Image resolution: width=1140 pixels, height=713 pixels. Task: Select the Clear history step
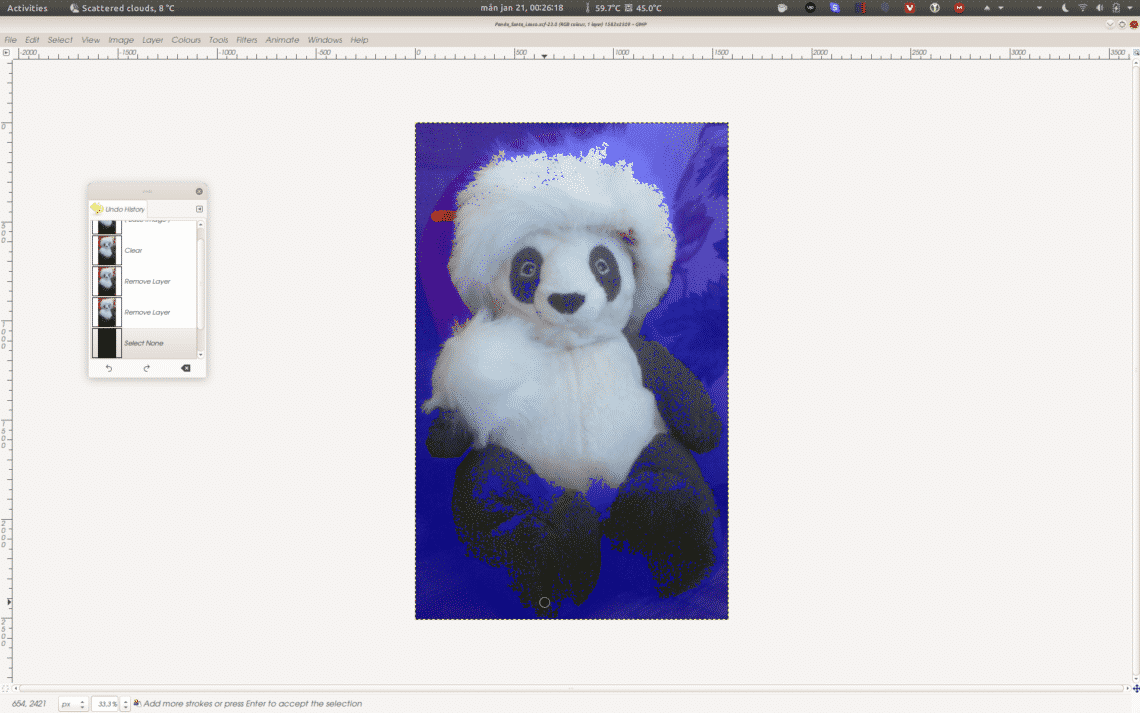144,251
